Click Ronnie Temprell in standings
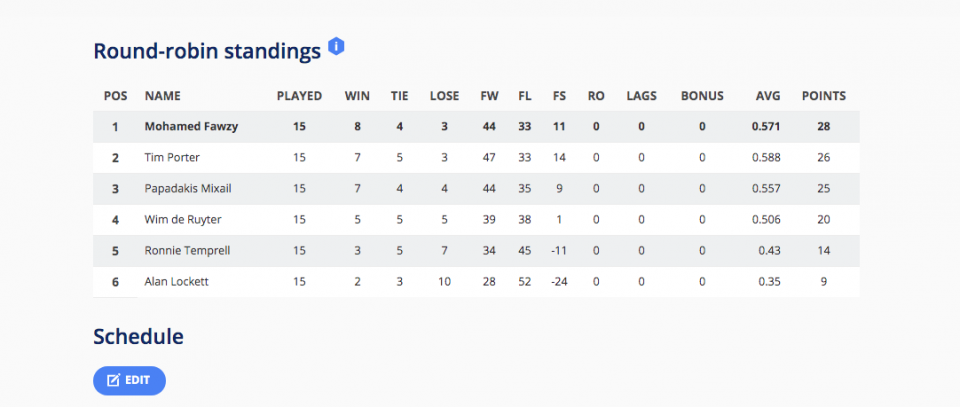The height and width of the screenshot is (407, 960). pos(187,251)
